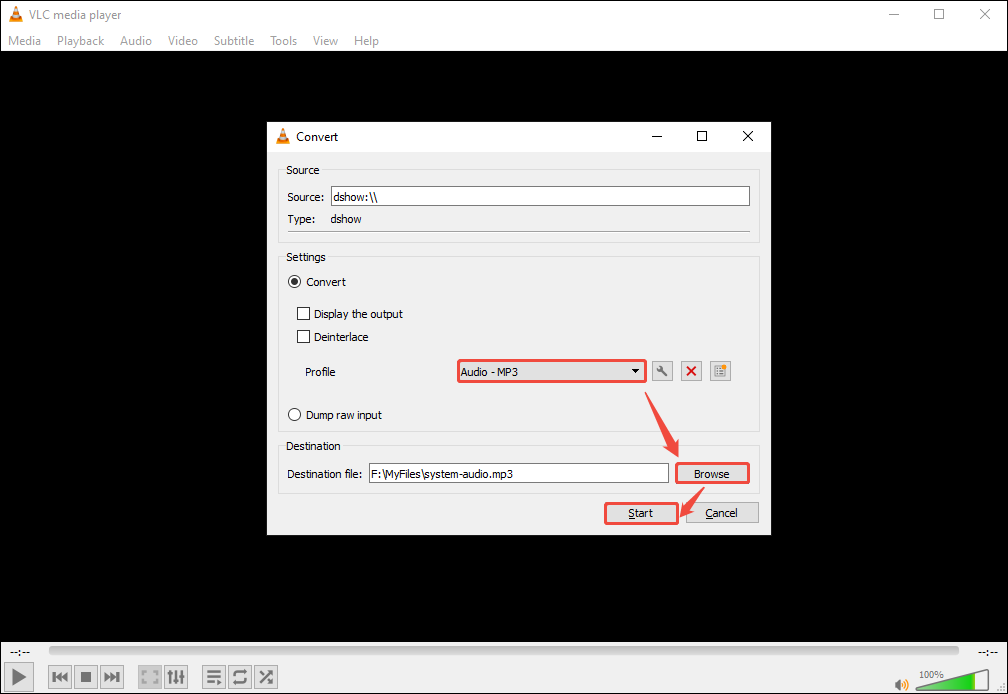Image resolution: width=1008 pixels, height=694 pixels.
Task: Open the Playback menu
Action: point(80,40)
